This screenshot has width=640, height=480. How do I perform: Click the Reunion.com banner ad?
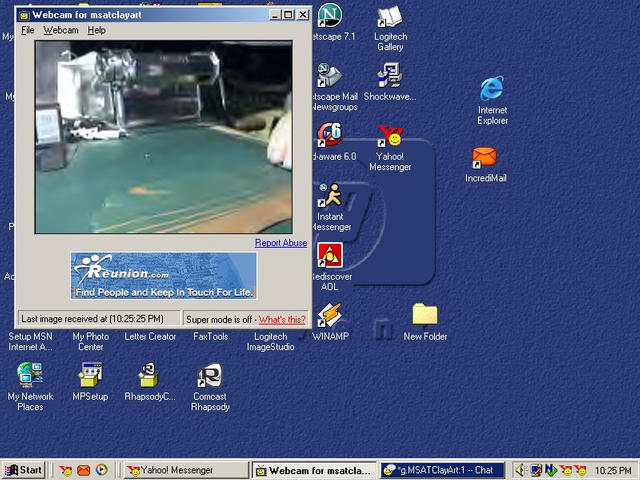(163, 276)
